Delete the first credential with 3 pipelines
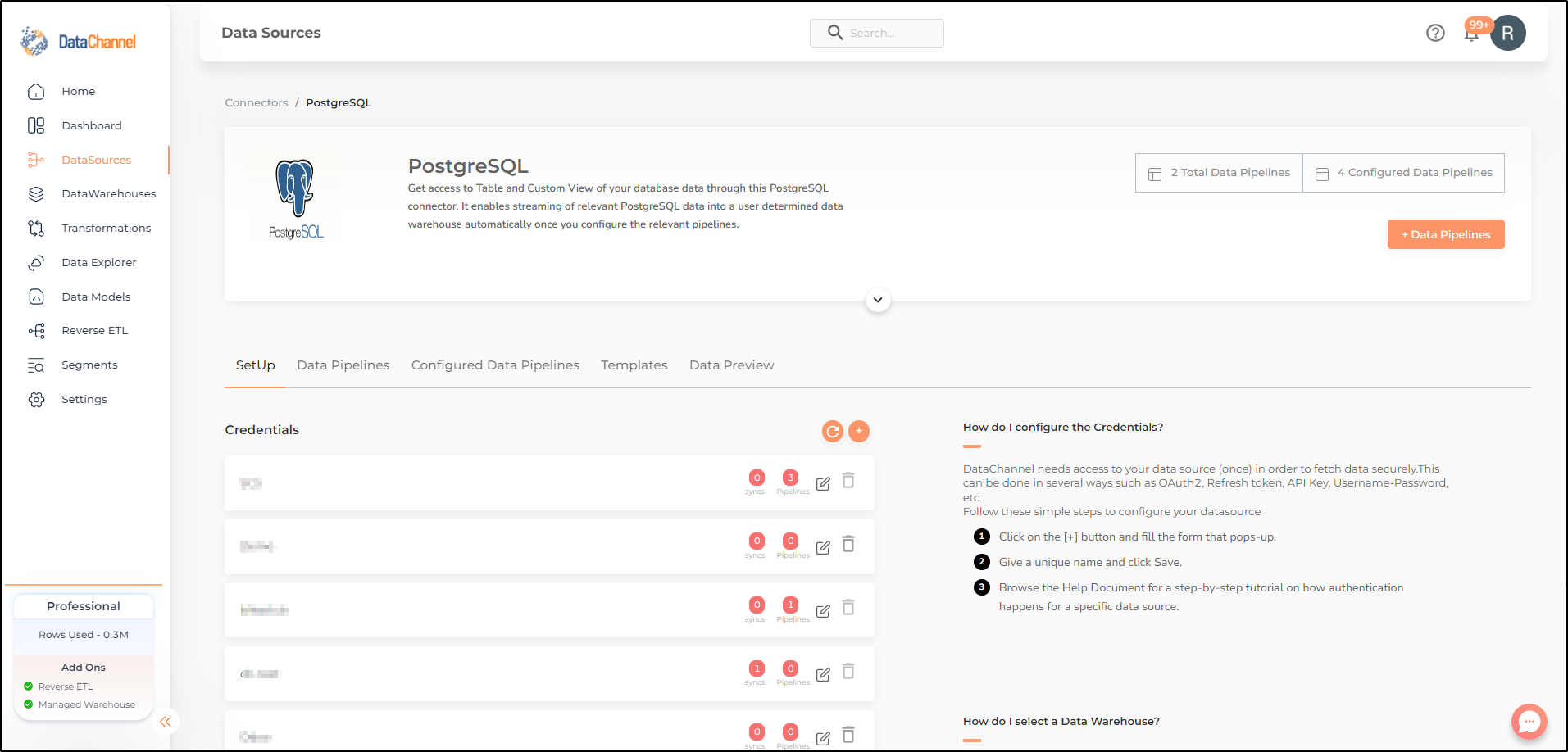The width and height of the screenshot is (1568, 752). [x=848, y=481]
